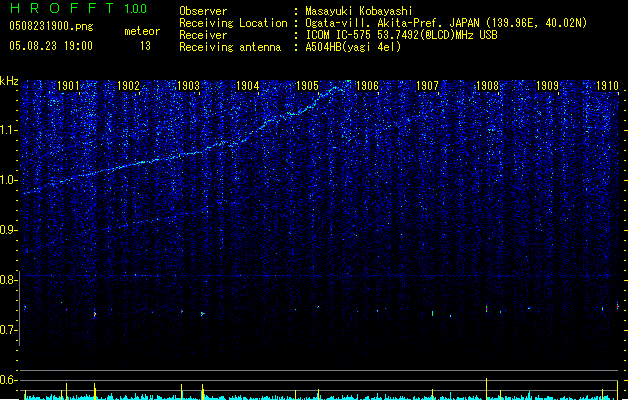
Task: Click the 0.7 kHz axis label
Action: pos(8,330)
